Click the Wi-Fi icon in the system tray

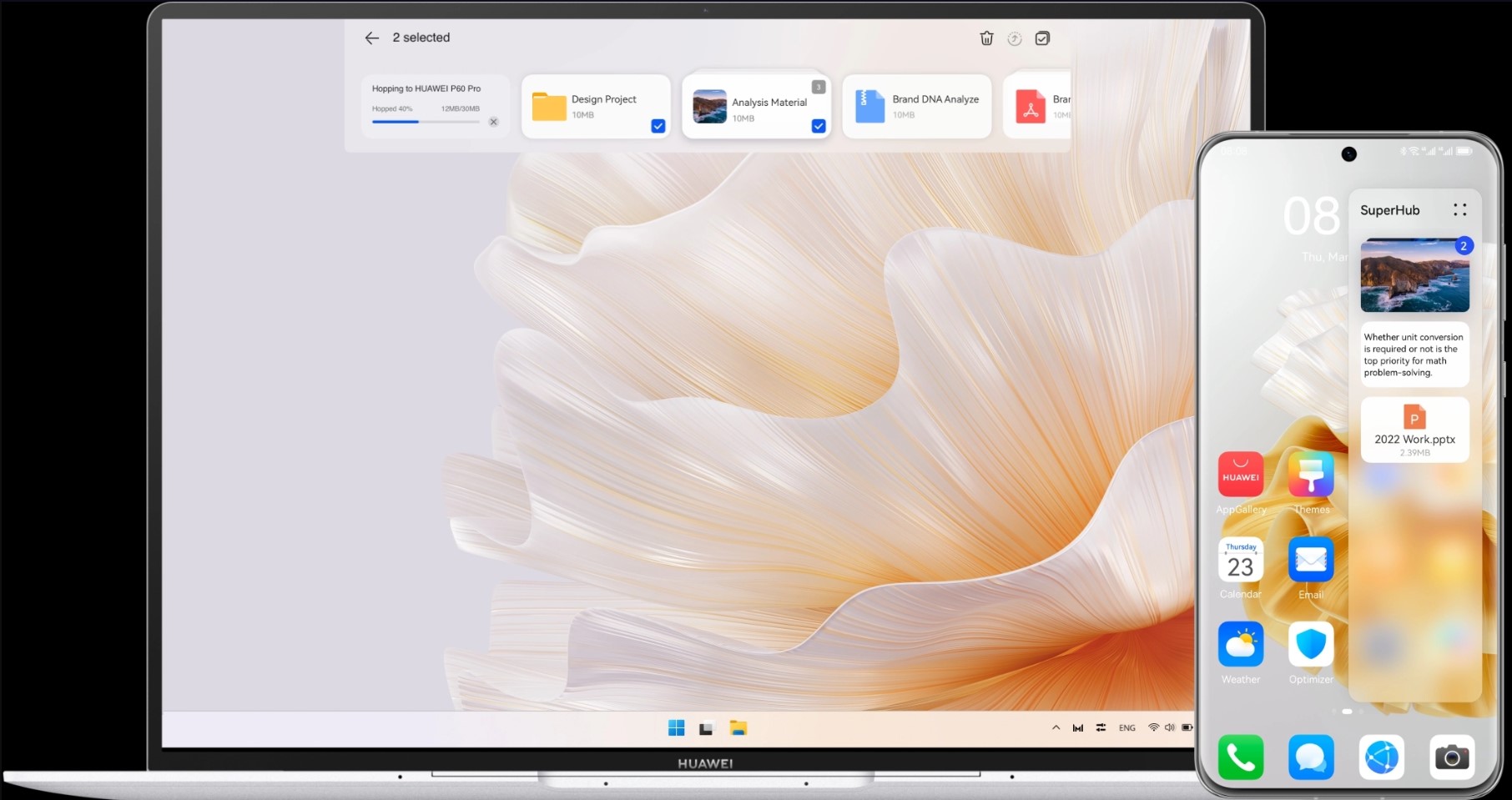(x=1153, y=727)
